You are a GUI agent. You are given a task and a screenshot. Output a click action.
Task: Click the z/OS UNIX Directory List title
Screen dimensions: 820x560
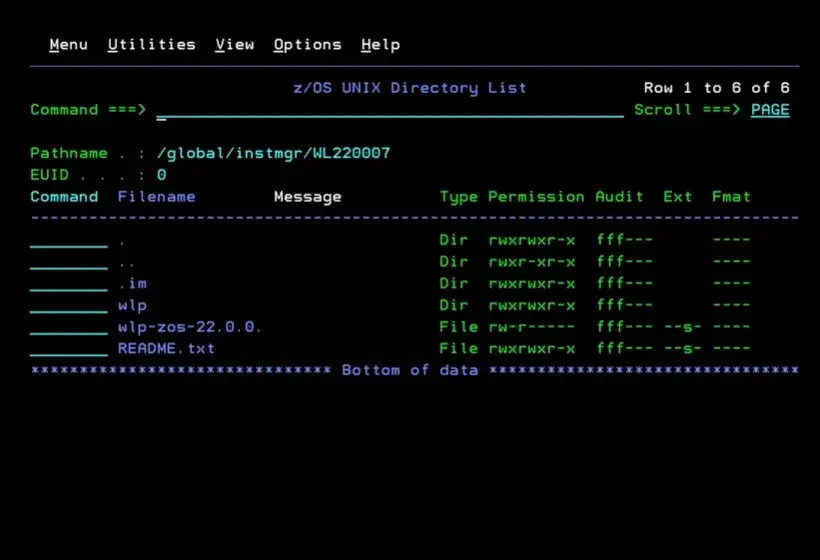(410, 88)
